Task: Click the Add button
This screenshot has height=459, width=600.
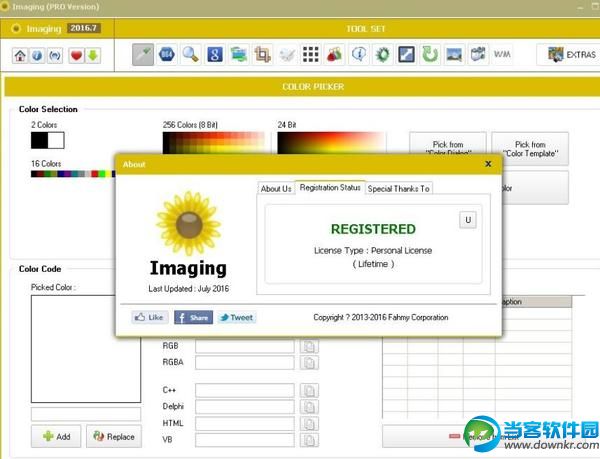Action: click(56, 436)
